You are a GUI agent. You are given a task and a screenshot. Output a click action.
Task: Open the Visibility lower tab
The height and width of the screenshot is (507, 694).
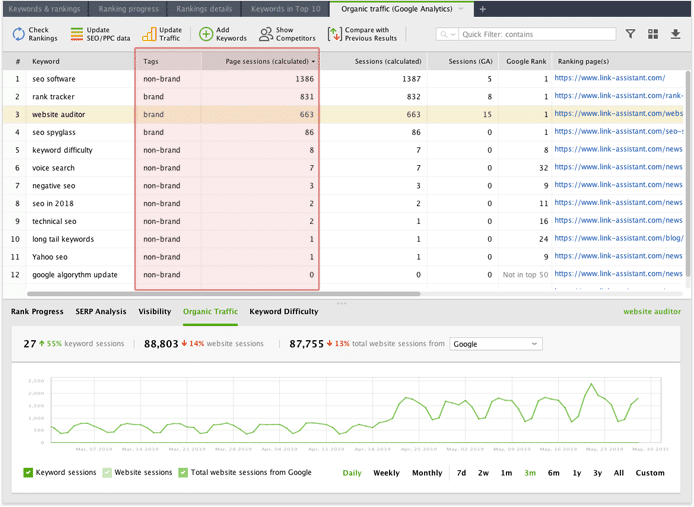pyautogui.click(x=154, y=311)
